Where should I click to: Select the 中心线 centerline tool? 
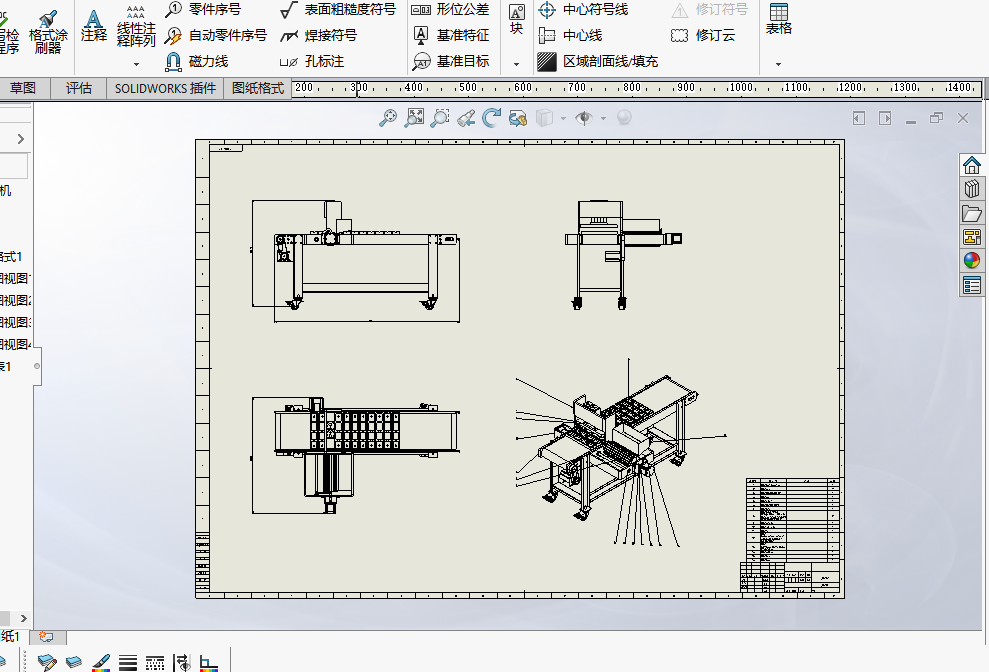pyautogui.click(x=570, y=35)
